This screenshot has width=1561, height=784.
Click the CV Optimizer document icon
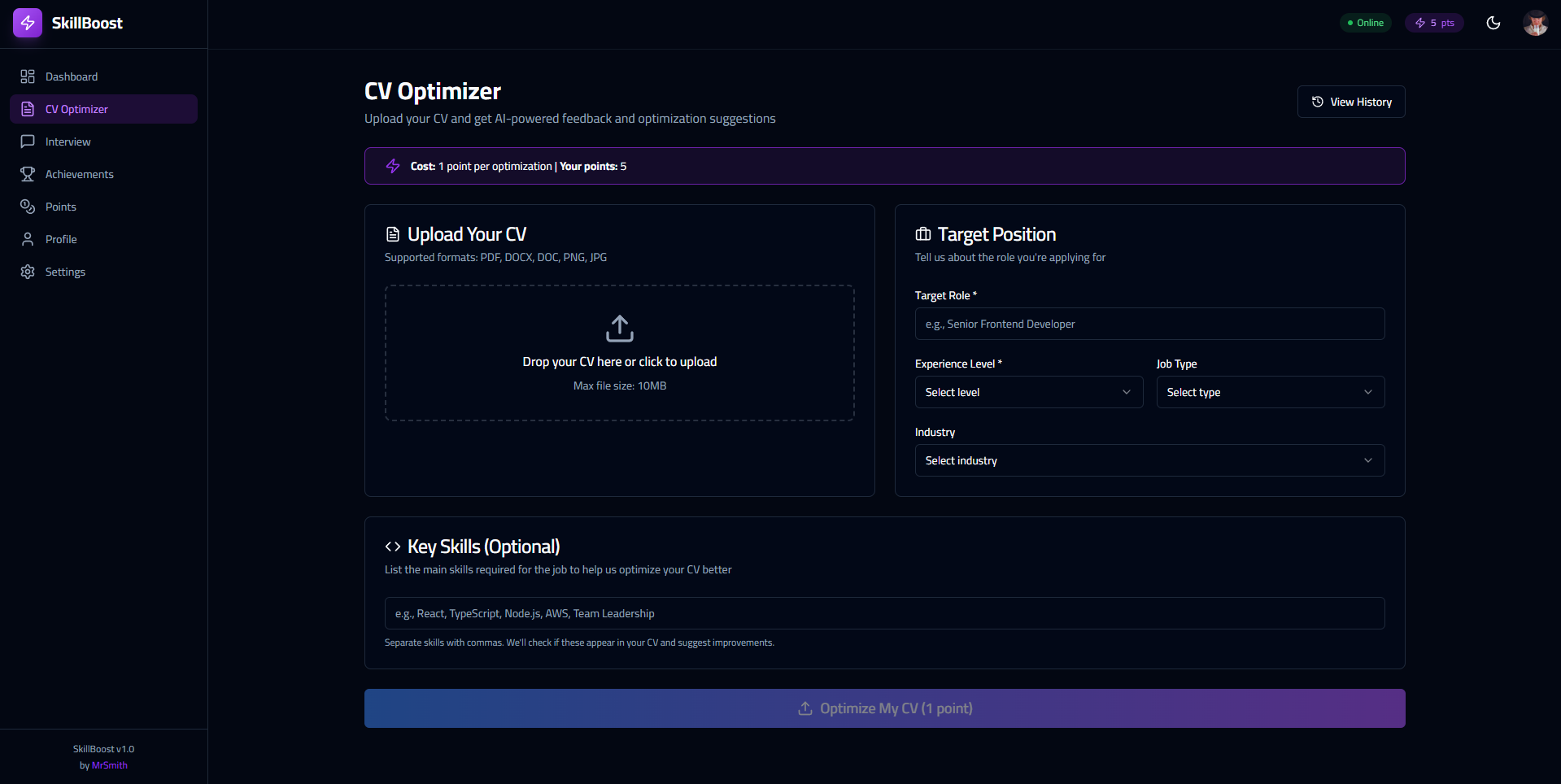[x=28, y=108]
